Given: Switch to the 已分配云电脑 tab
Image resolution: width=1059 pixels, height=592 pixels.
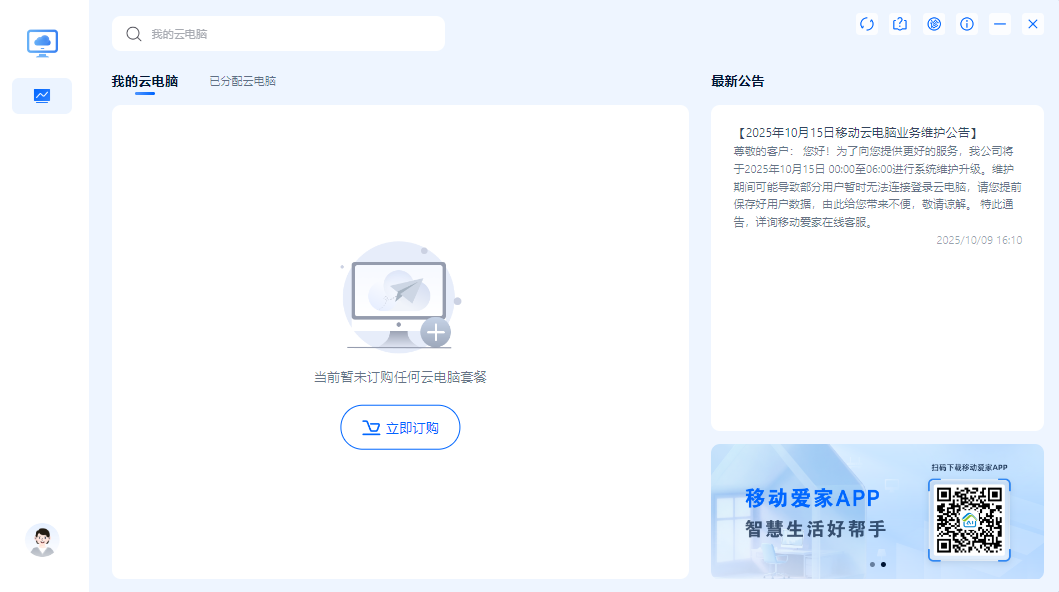Looking at the screenshot, I should click(x=242, y=81).
